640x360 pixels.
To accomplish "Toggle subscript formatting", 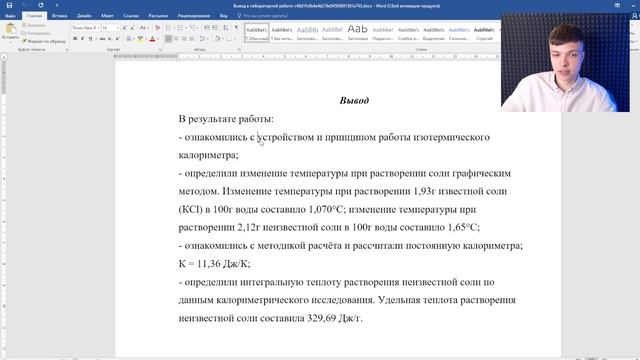I will tap(110, 38).
